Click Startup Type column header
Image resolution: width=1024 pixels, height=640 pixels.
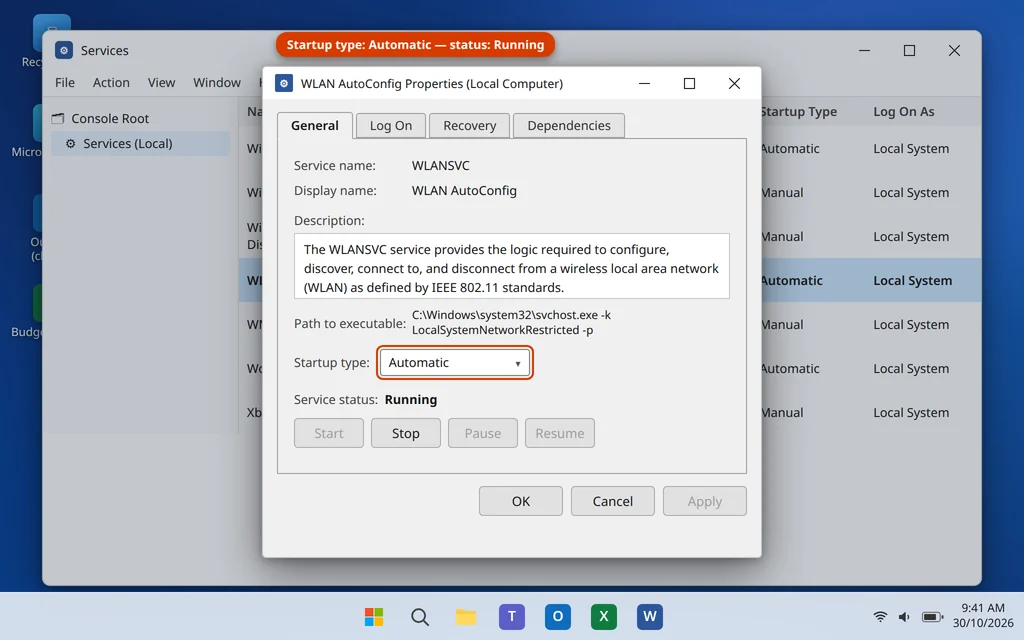click(798, 112)
